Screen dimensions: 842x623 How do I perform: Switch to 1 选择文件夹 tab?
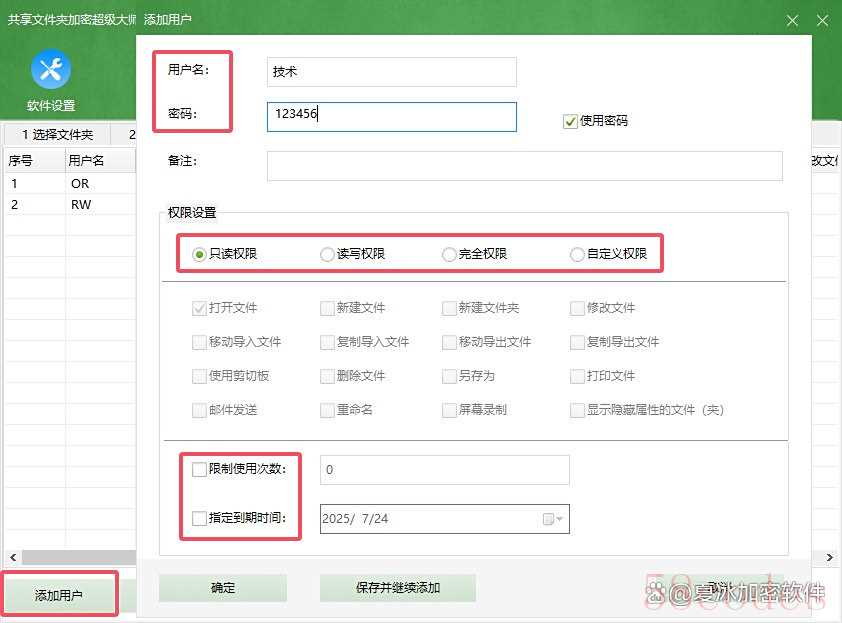pyautogui.click(x=57, y=134)
